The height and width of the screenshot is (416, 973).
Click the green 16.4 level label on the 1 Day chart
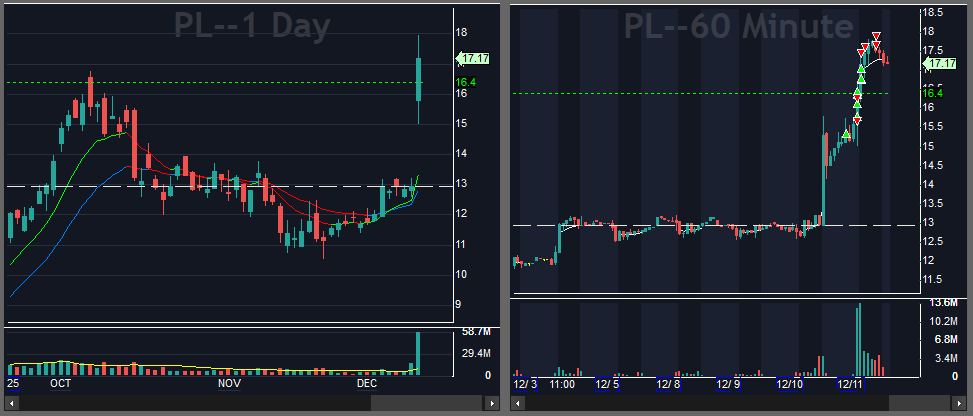pos(465,82)
